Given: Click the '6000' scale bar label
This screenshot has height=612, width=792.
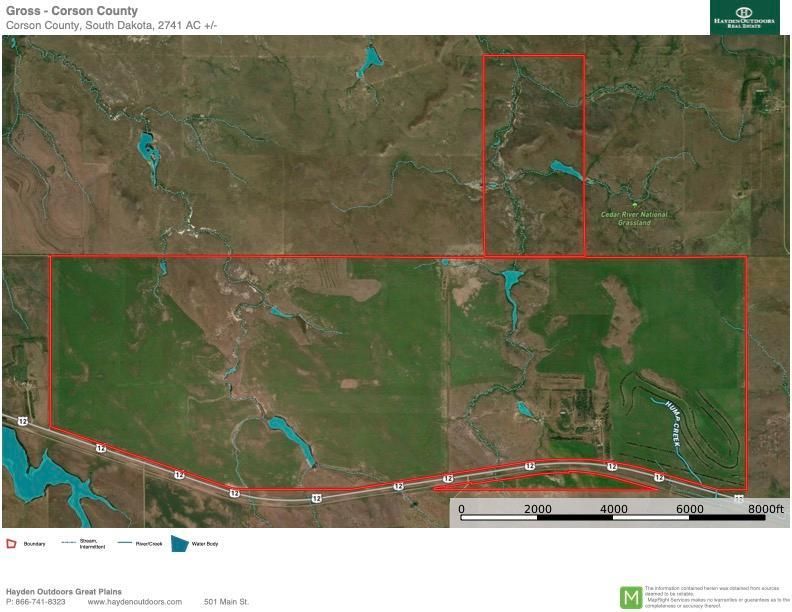Looking at the screenshot, I should [x=689, y=508].
